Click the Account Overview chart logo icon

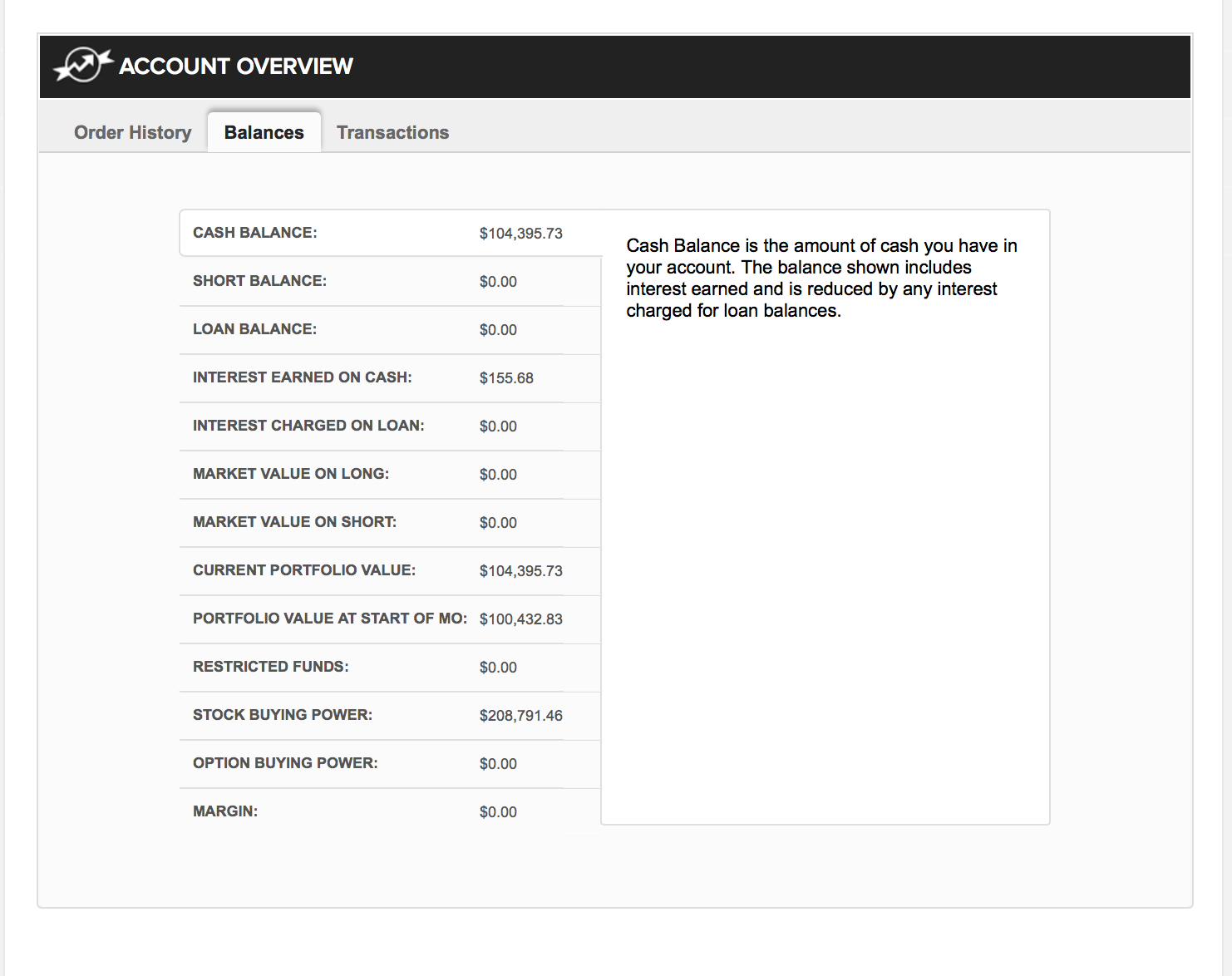82,66
